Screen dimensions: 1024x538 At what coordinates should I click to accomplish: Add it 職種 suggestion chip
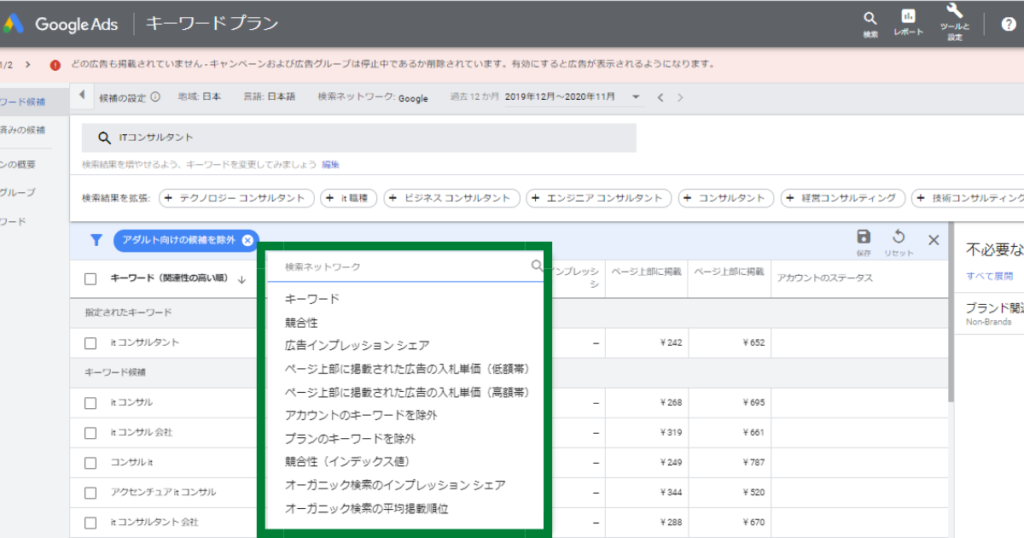pos(349,198)
